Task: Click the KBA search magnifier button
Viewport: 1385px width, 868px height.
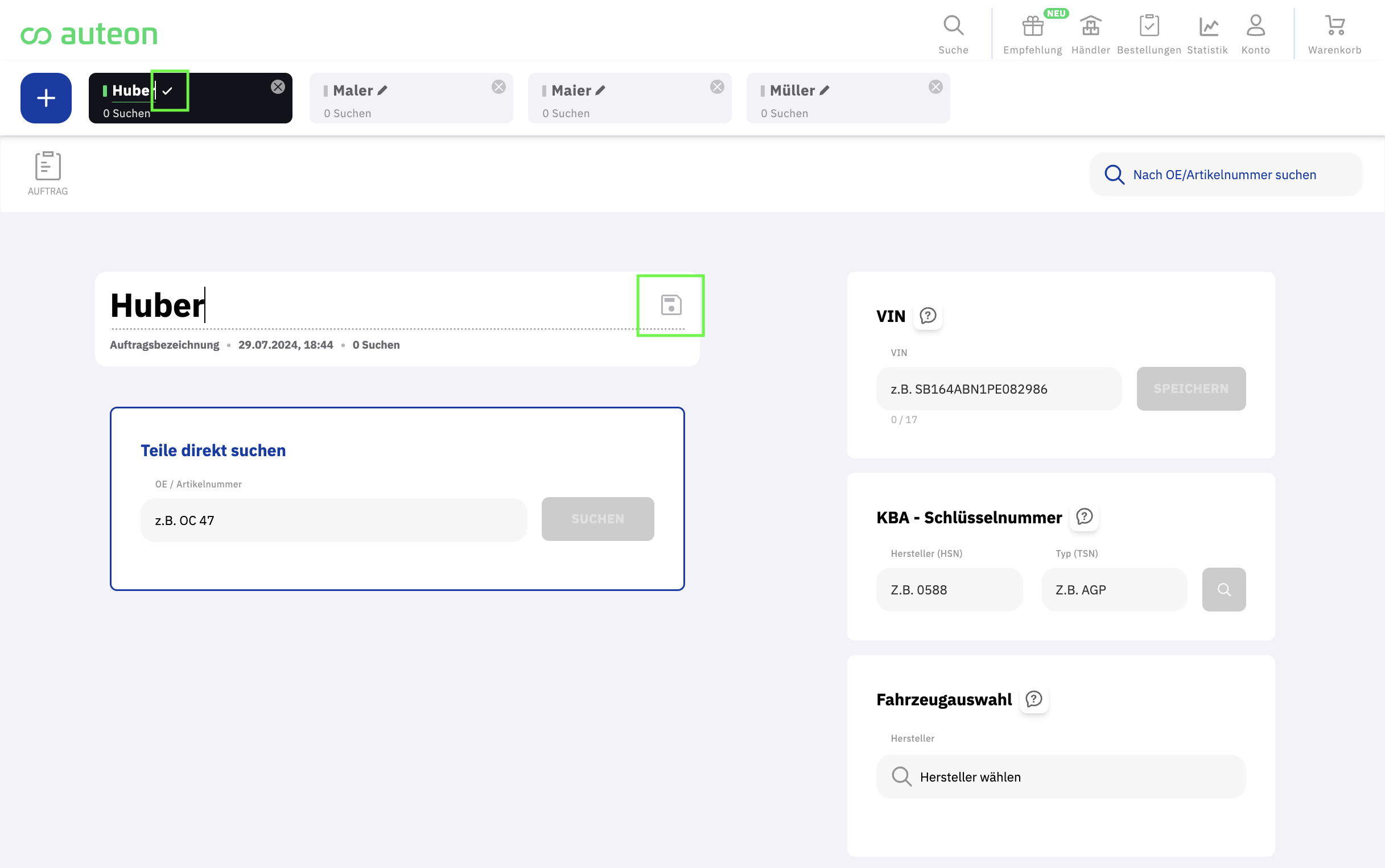Action: 1223,590
